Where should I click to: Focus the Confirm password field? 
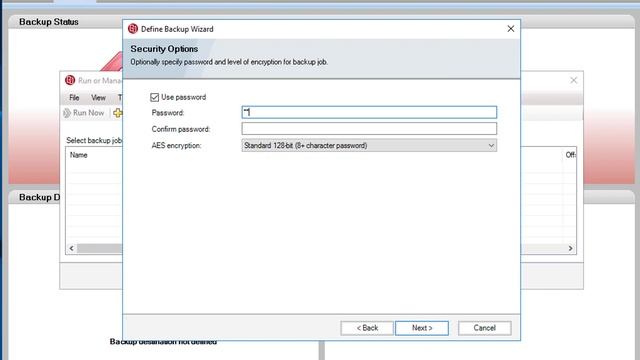pos(369,129)
